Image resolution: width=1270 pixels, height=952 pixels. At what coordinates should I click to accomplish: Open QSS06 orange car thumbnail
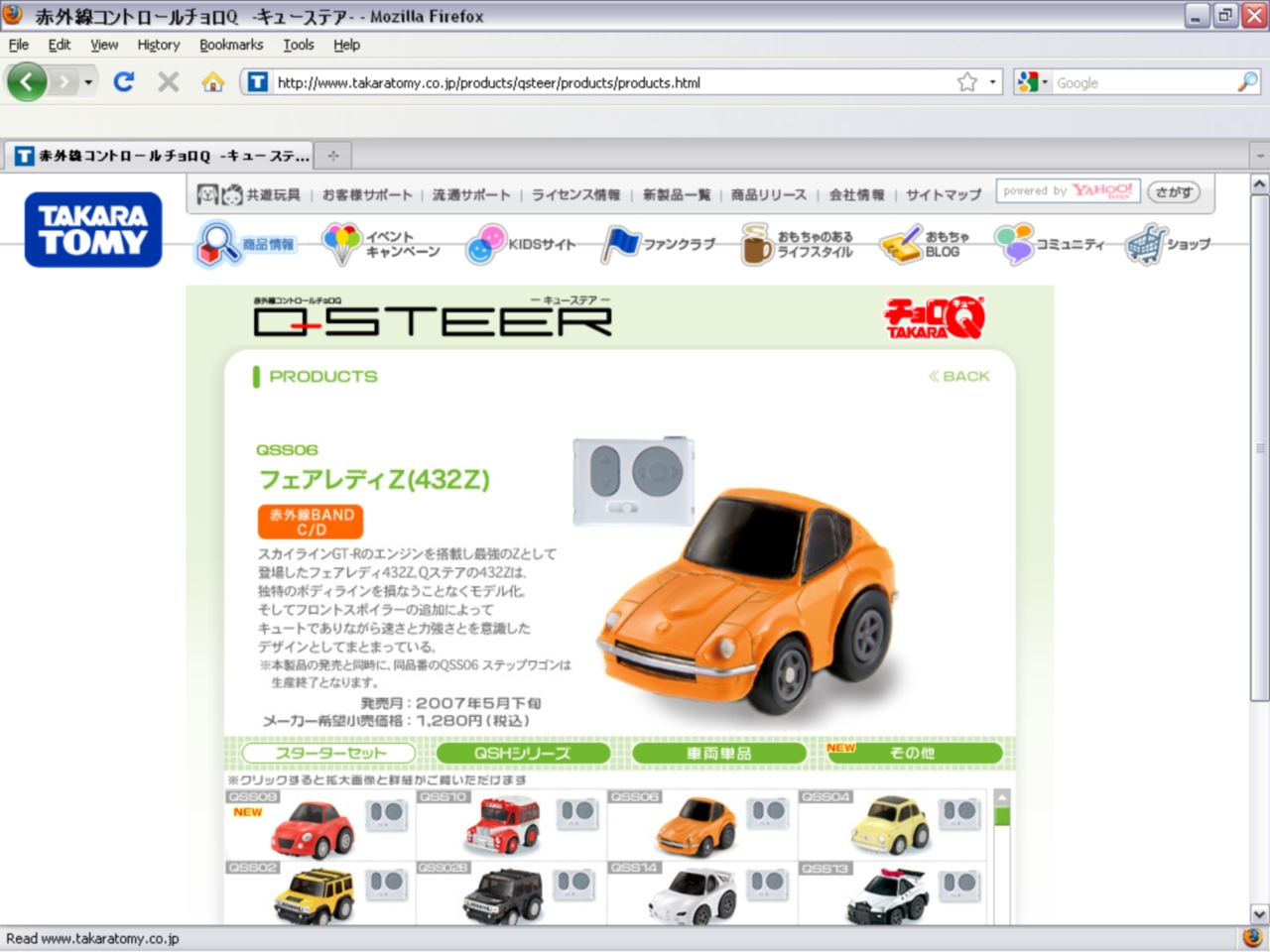pyautogui.click(x=697, y=827)
